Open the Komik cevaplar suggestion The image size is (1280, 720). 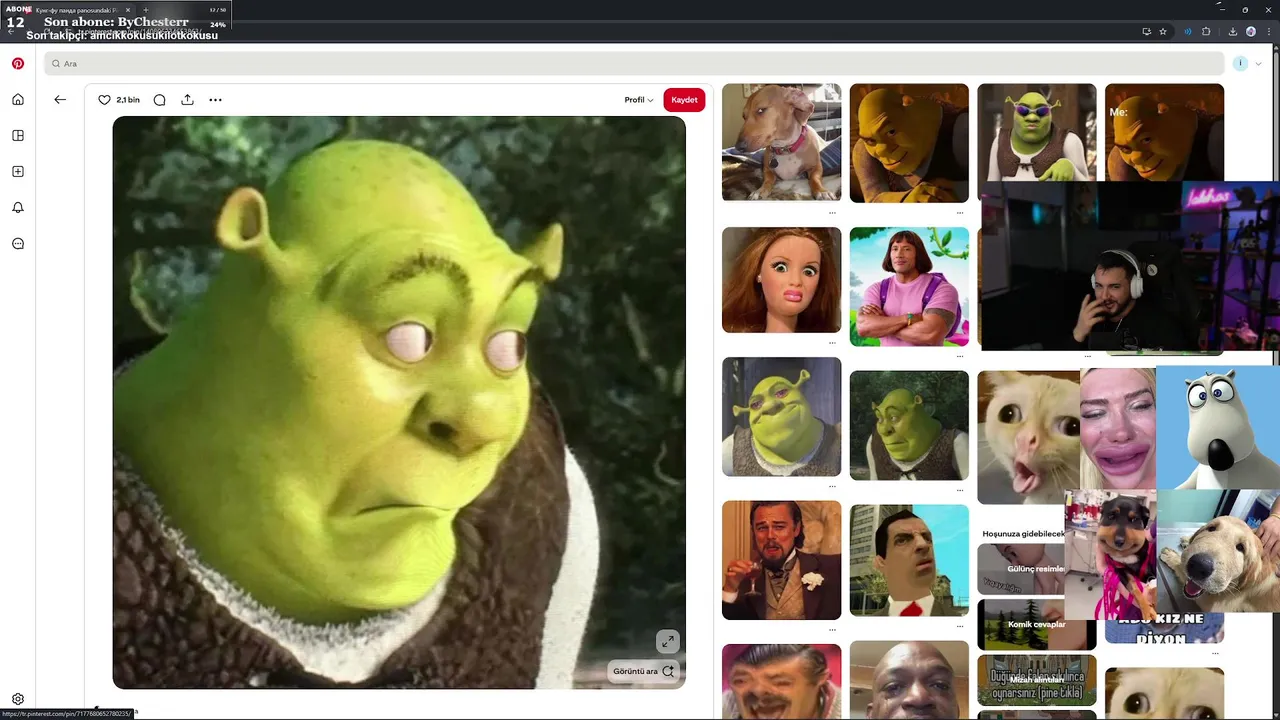pos(1036,624)
